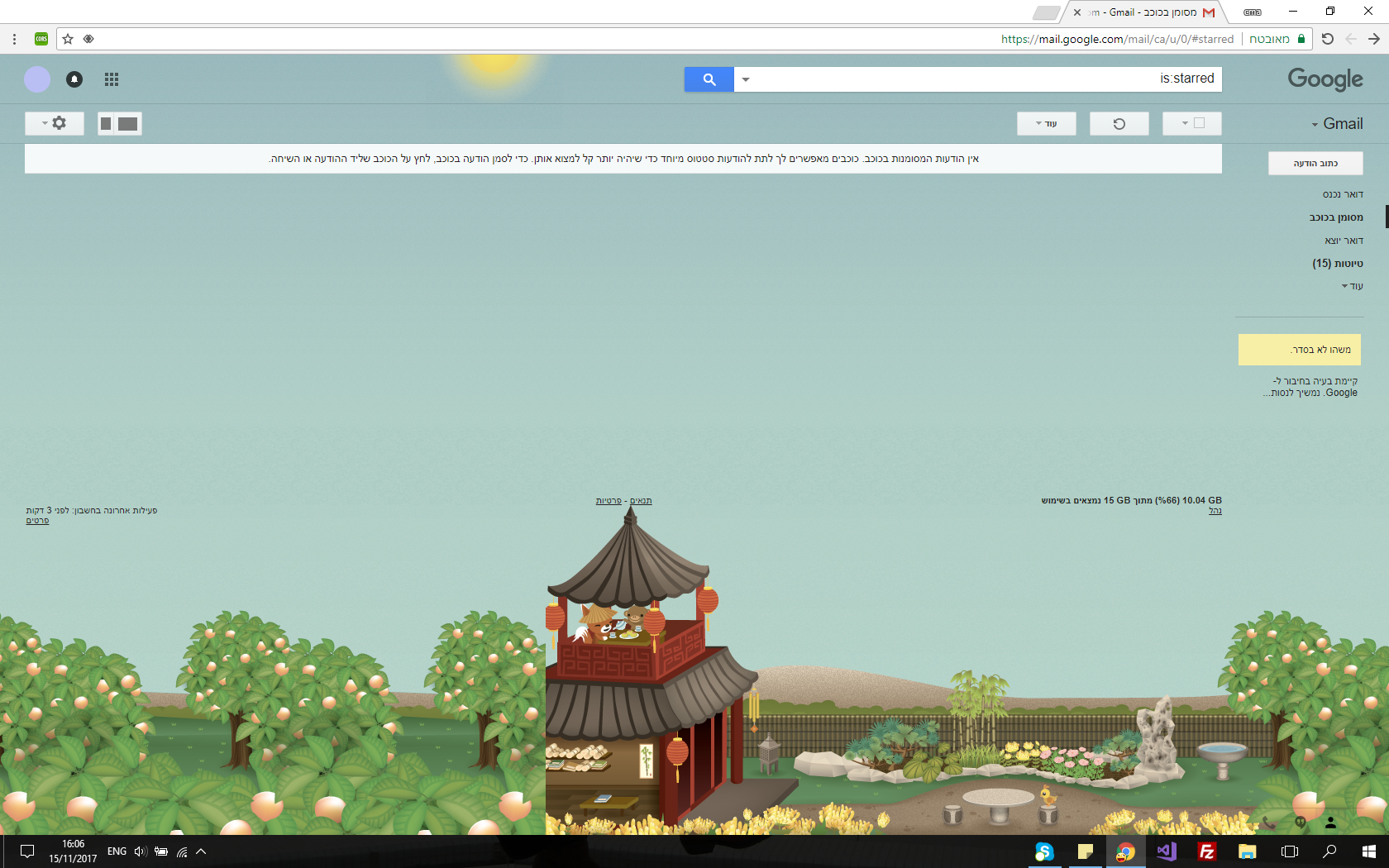Expand the עוד toolbar dropdown
Viewport: 1389px width, 868px height.
(1047, 123)
